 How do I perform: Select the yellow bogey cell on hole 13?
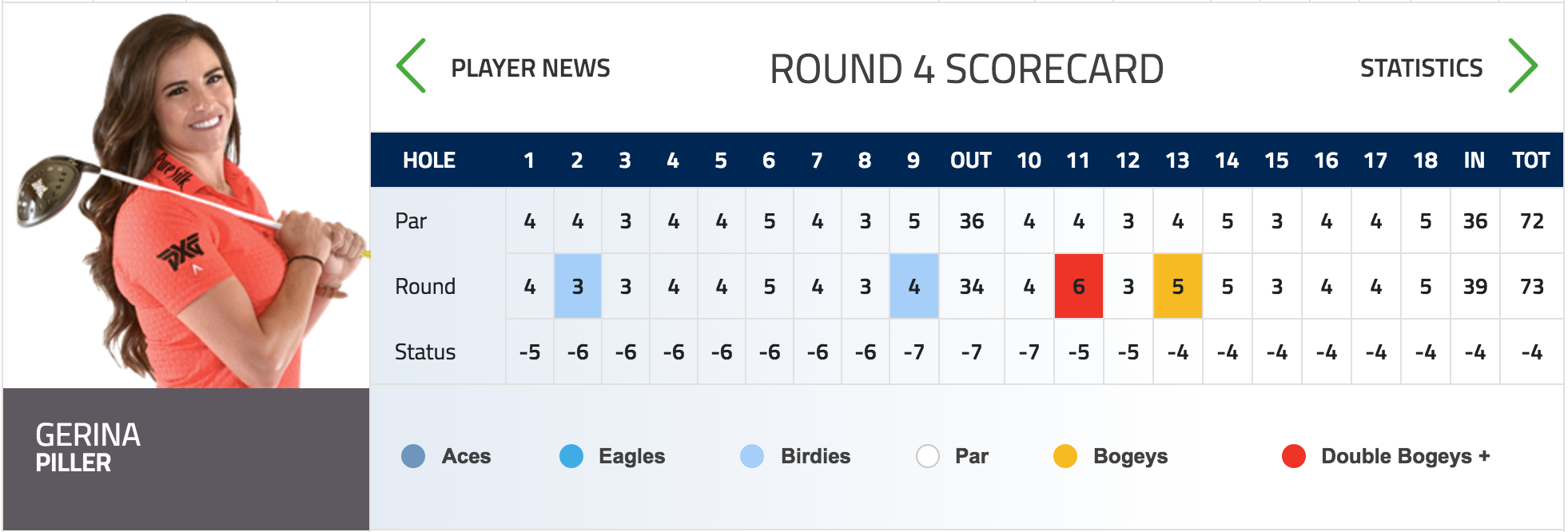pos(1178,286)
